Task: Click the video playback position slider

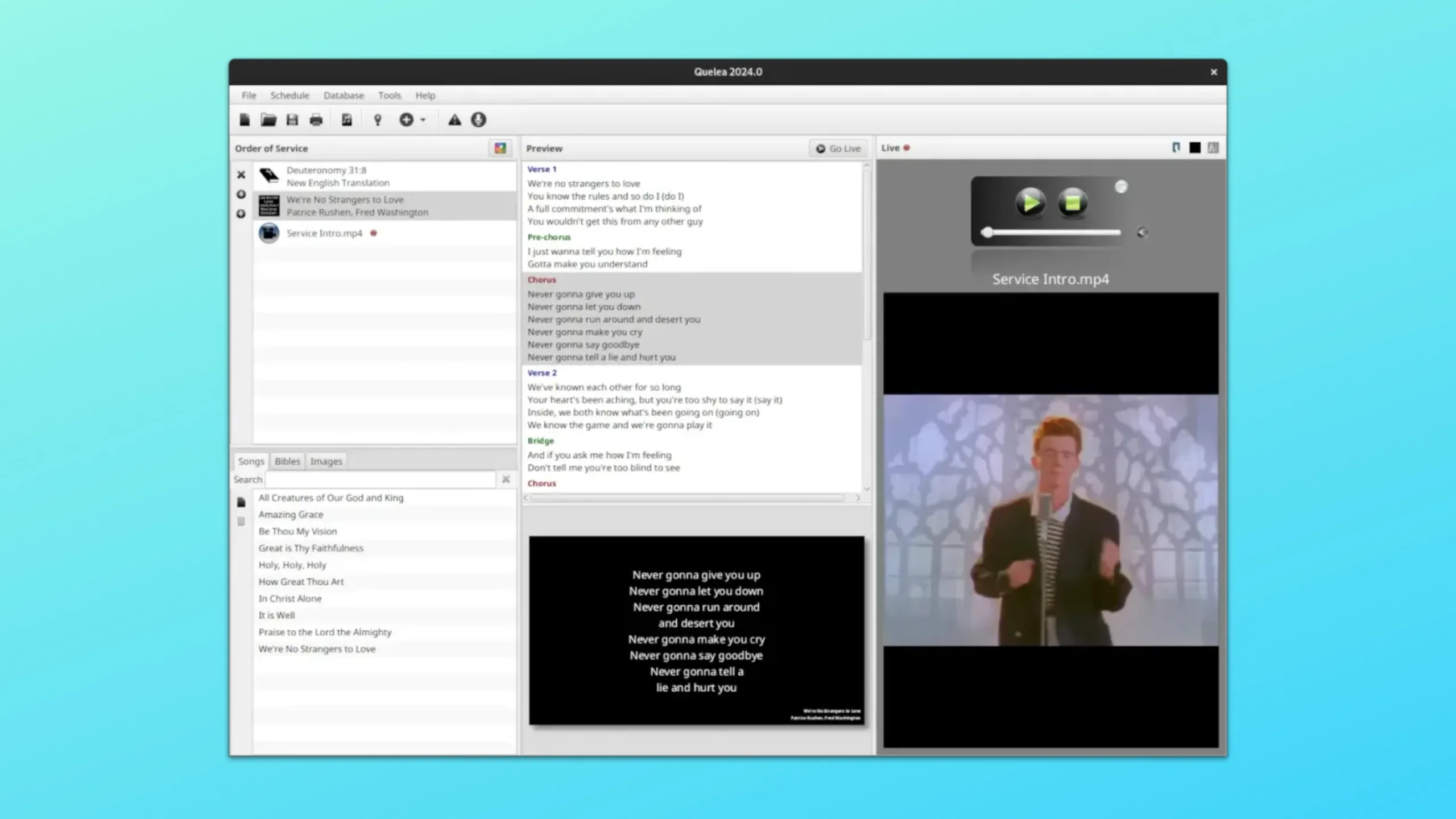Action: click(x=1051, y=232)
